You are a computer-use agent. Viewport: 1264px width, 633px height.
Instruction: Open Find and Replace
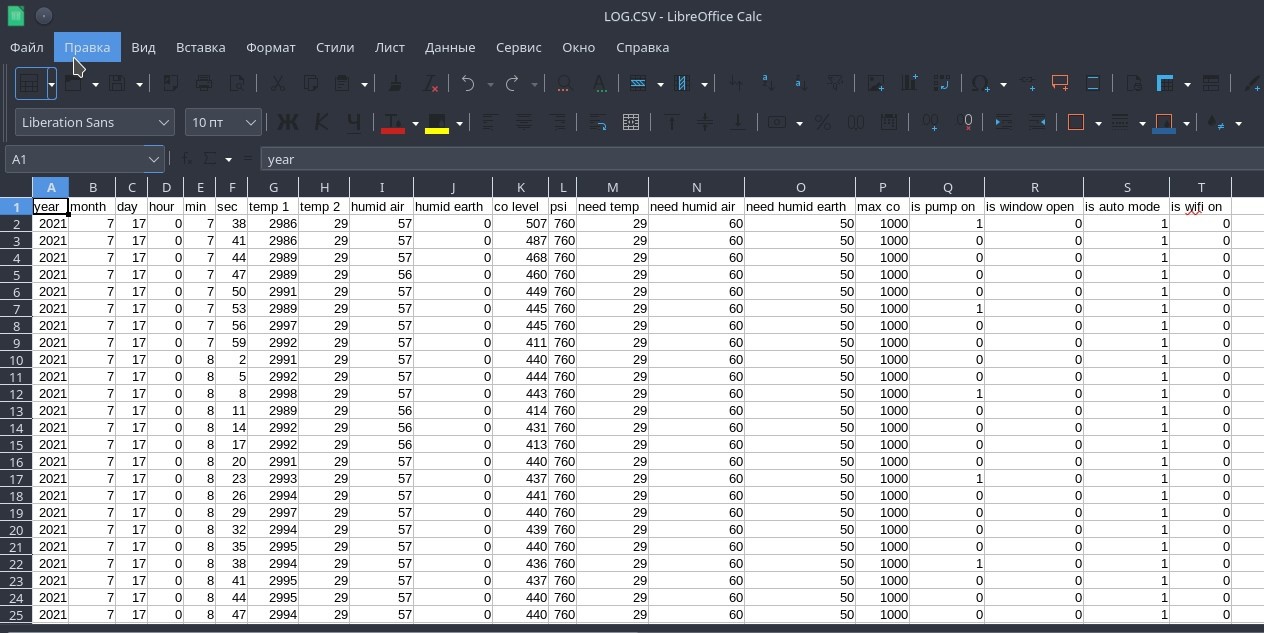(564, 84)
